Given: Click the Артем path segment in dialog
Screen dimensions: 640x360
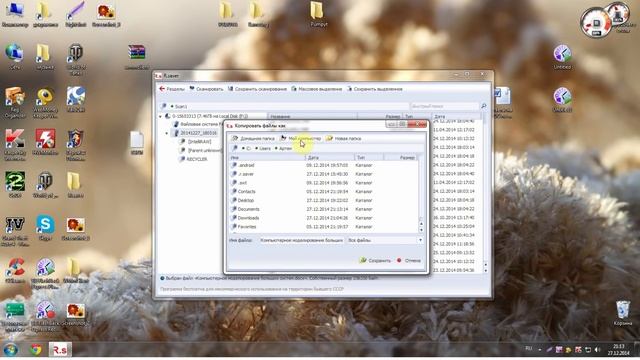Looking at the screenshot, I should [x=284, y=149].
